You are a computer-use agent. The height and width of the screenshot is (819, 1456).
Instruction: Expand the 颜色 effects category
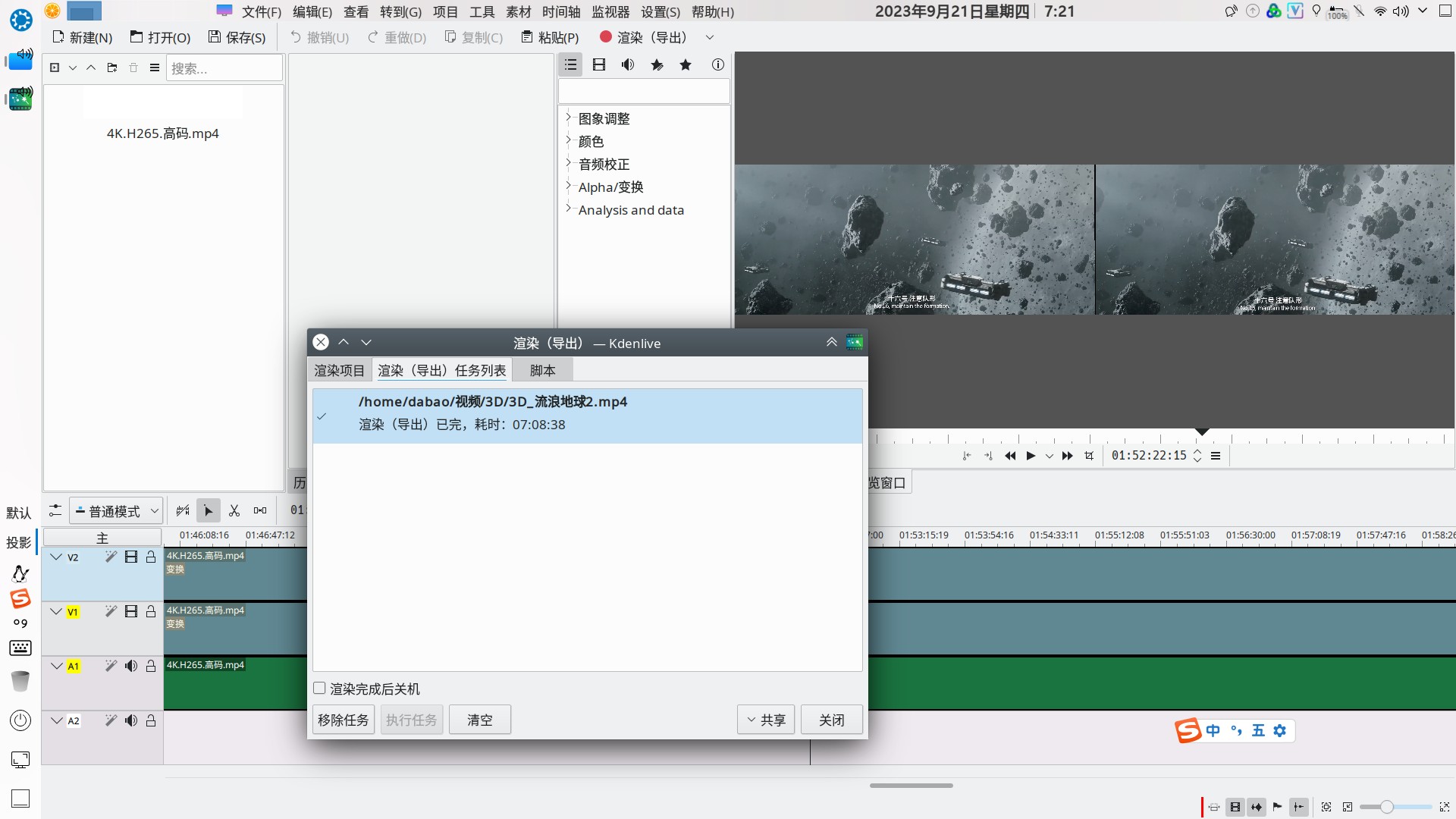point(568,140)
